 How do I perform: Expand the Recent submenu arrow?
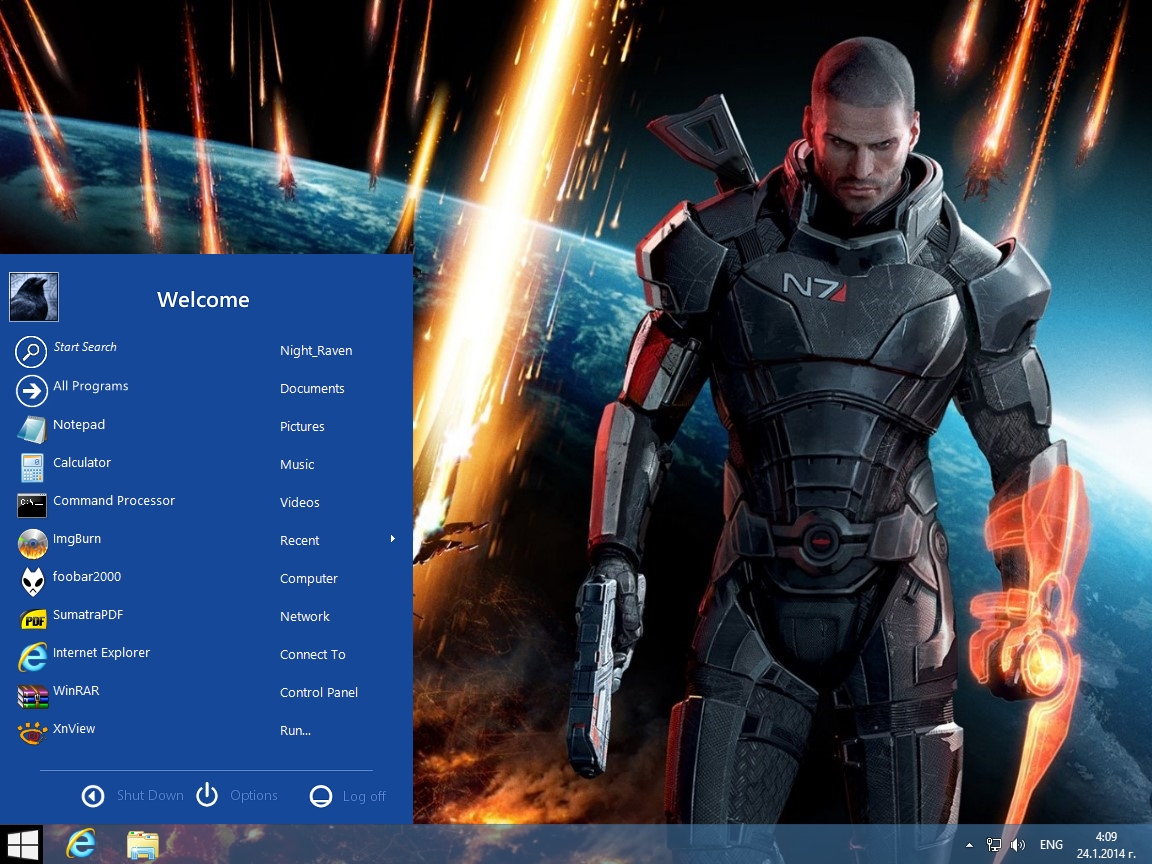[x=393, y=539]
